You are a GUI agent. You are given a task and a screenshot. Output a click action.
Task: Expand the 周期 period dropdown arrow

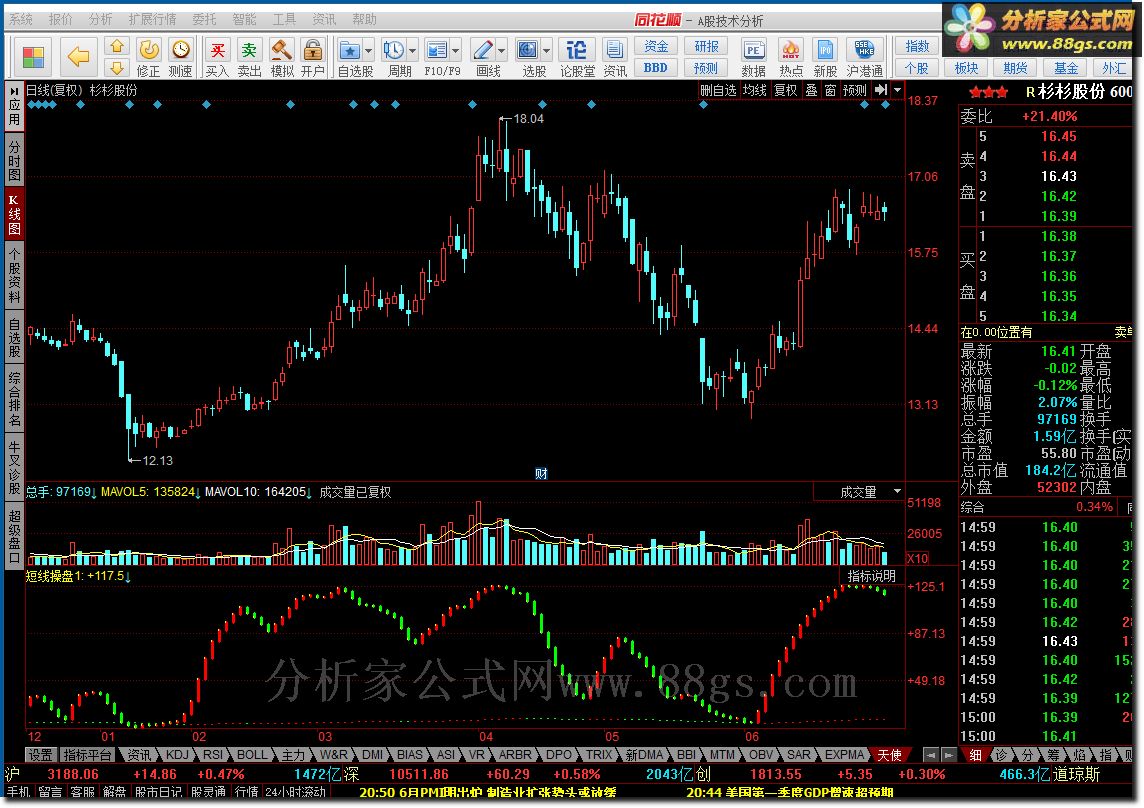coord(413,50)
